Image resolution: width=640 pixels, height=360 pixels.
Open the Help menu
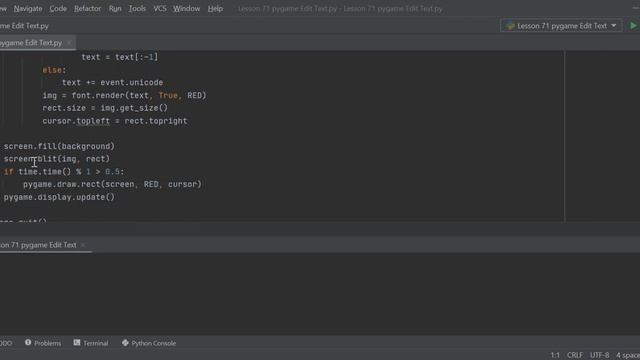215,9
